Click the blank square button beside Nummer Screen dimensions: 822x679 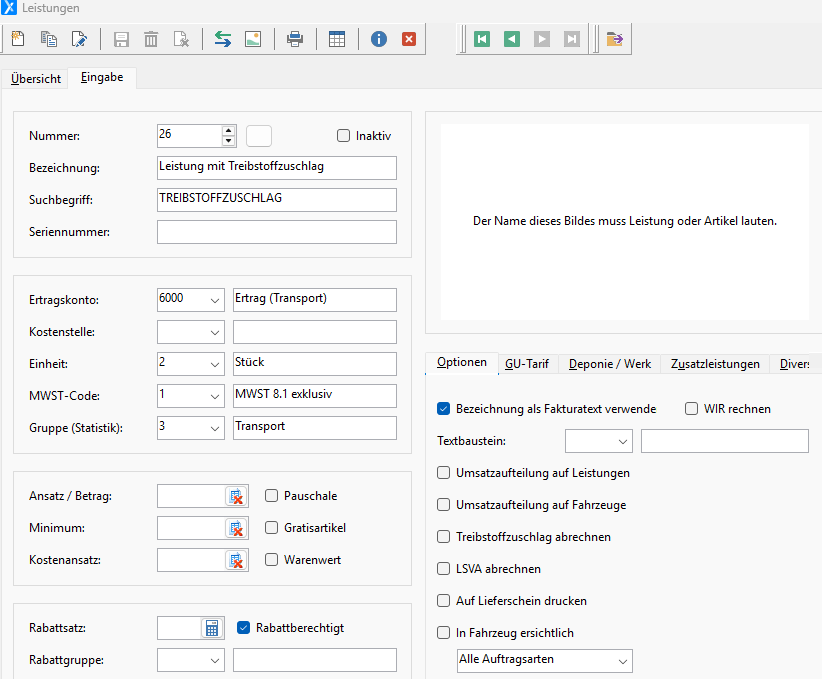click(x=259, y=136)
